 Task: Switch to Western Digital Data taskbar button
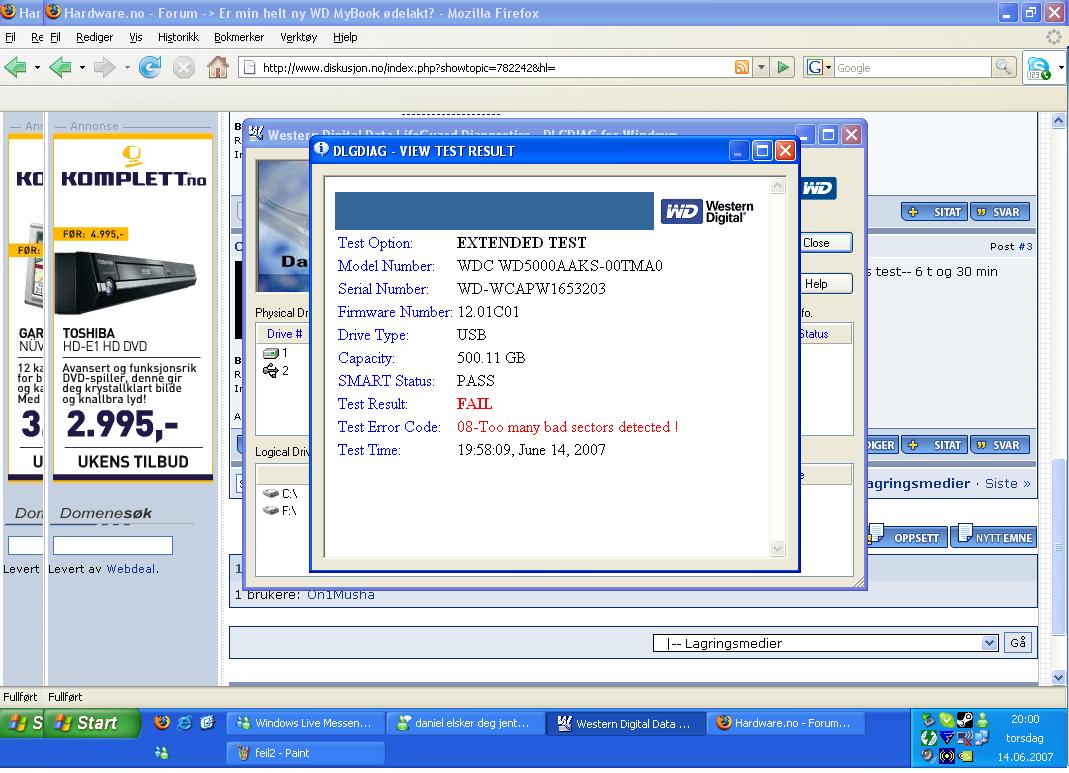[626, 723]
